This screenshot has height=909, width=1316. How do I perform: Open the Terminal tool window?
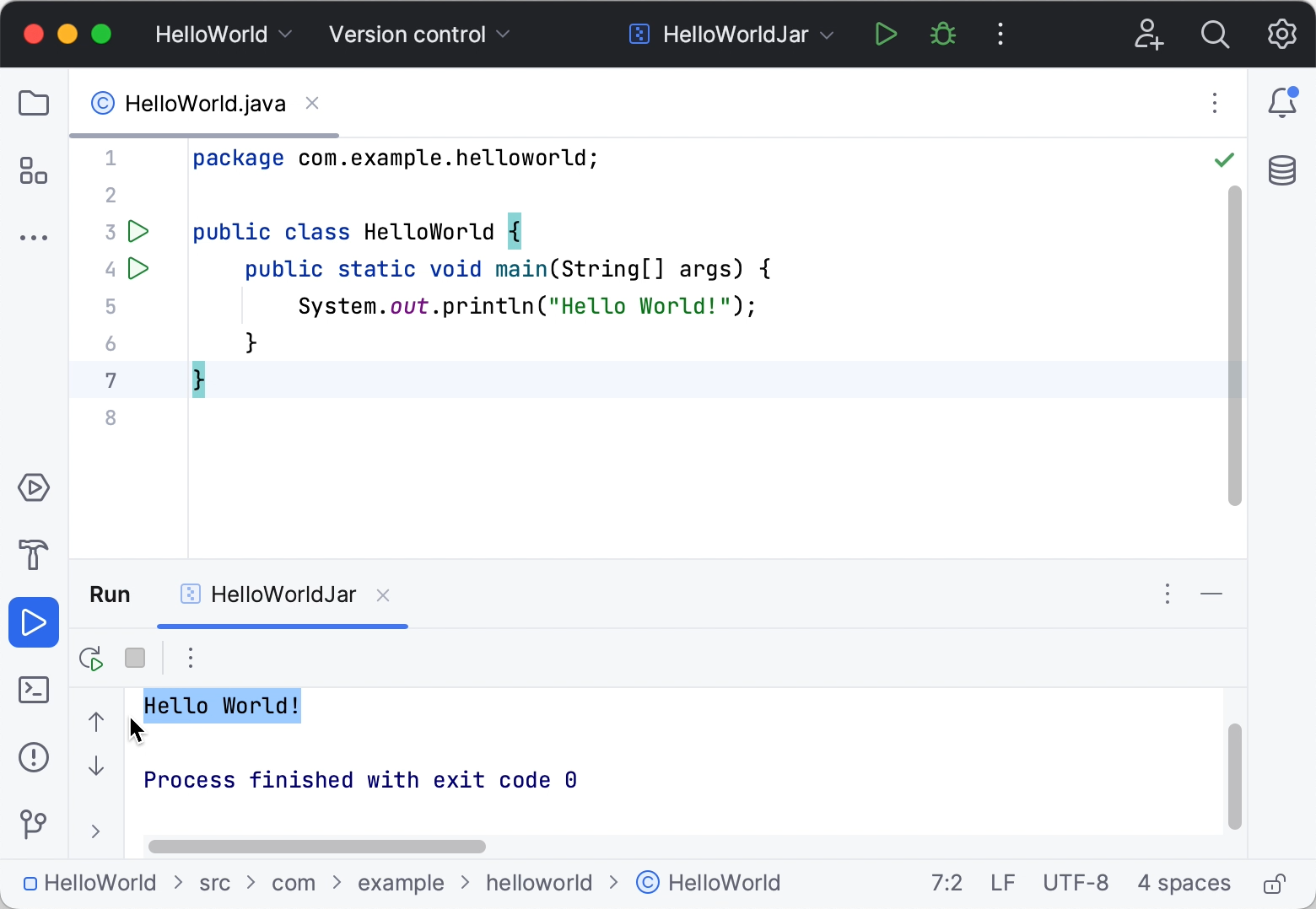[34, 690]
